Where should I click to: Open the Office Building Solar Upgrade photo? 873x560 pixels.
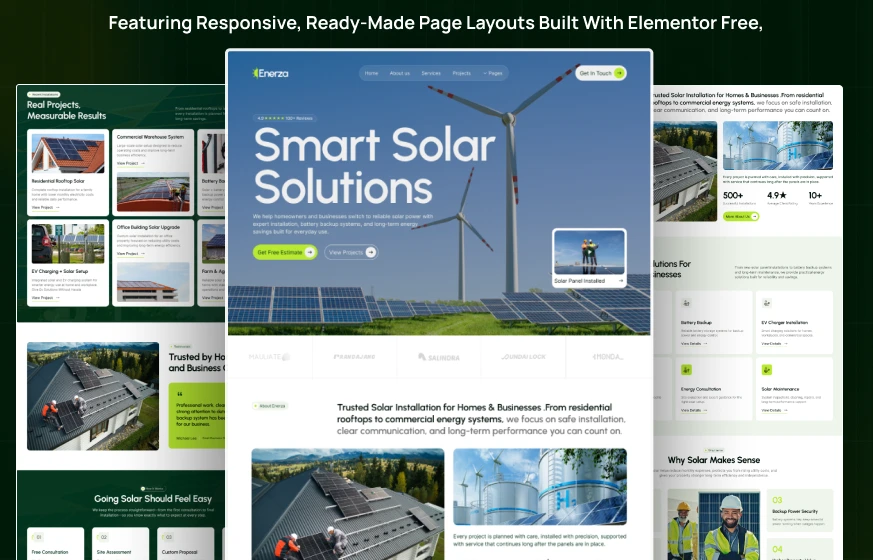153,283
